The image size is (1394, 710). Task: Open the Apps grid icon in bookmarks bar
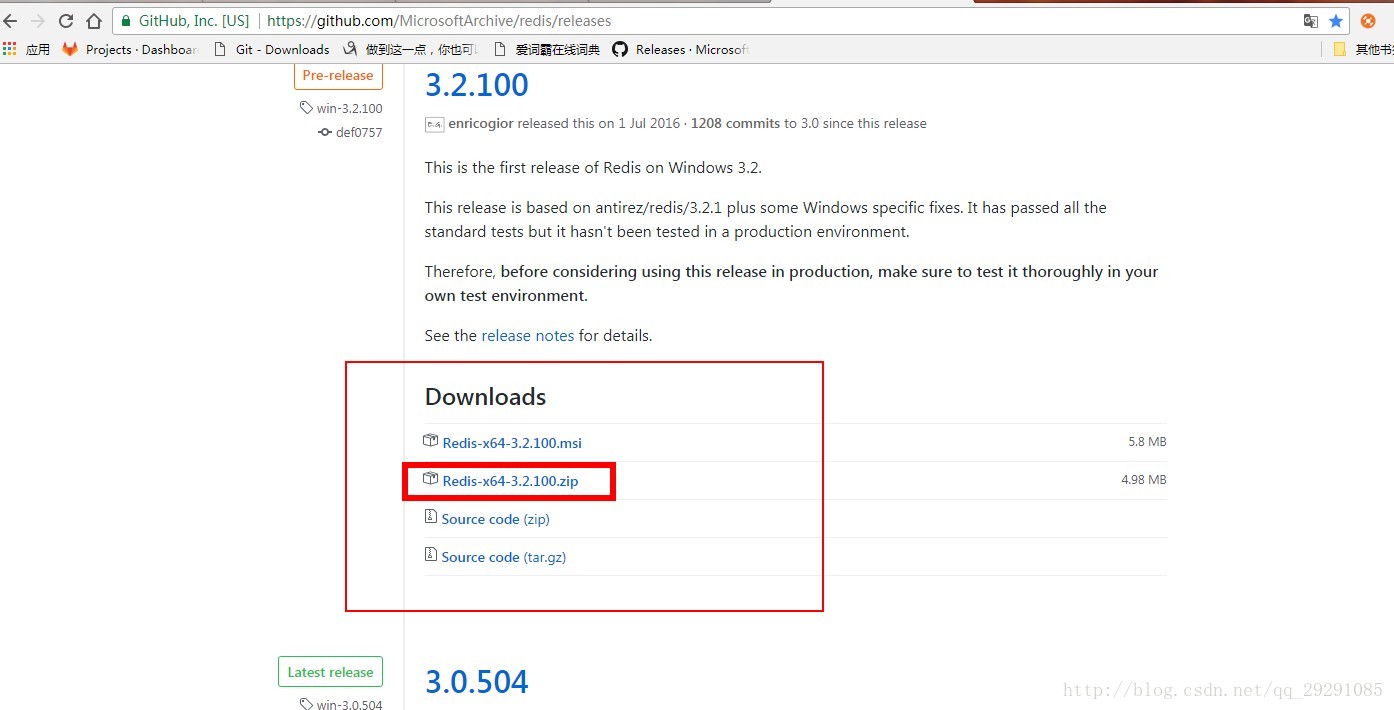tap(10, 49)
